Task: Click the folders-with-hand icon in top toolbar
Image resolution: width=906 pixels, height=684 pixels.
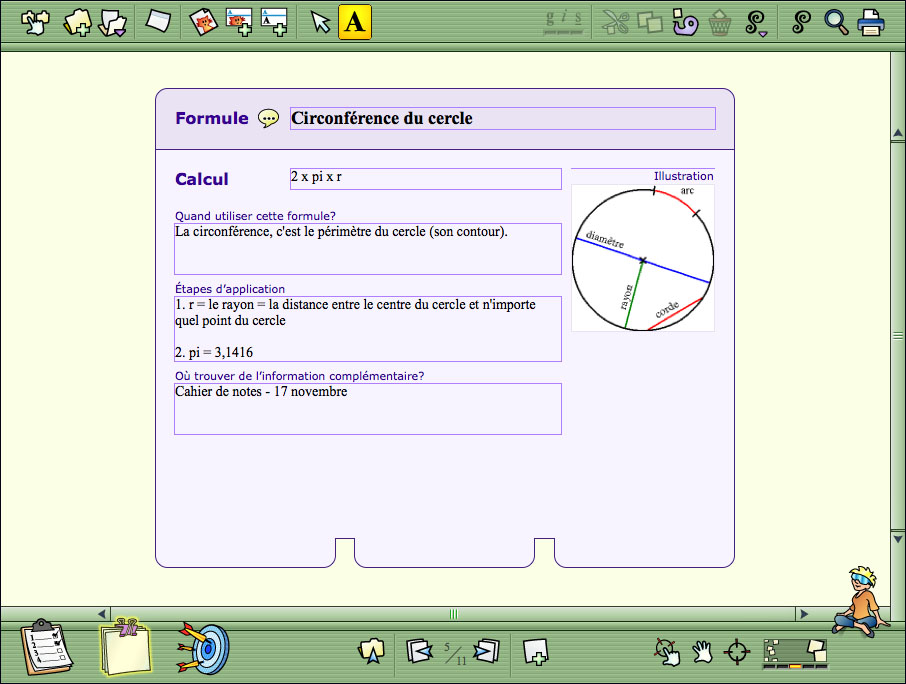Action: pyautogui.click(x=35, y=23)
